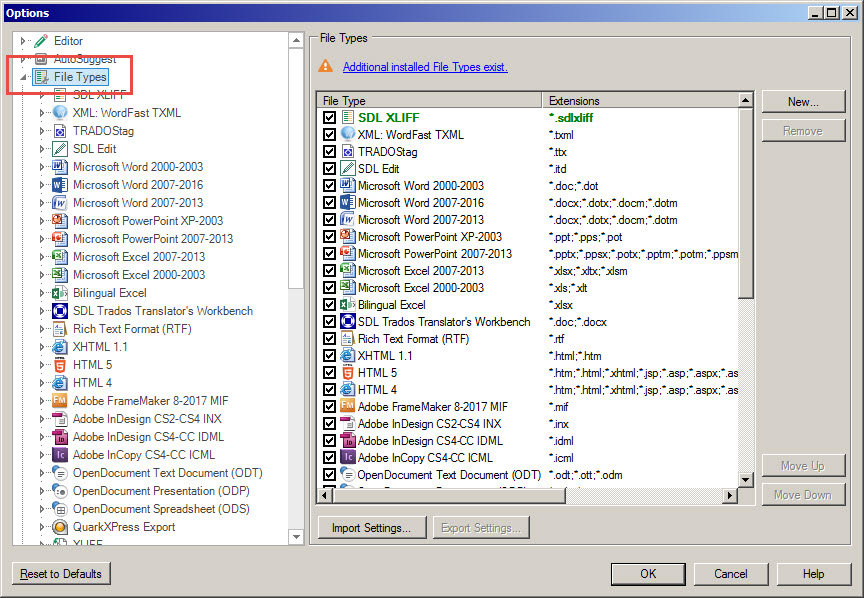
Task: Select Microsoft Word 2007-2013 in the tree
Action: click(x=137, y=203)
